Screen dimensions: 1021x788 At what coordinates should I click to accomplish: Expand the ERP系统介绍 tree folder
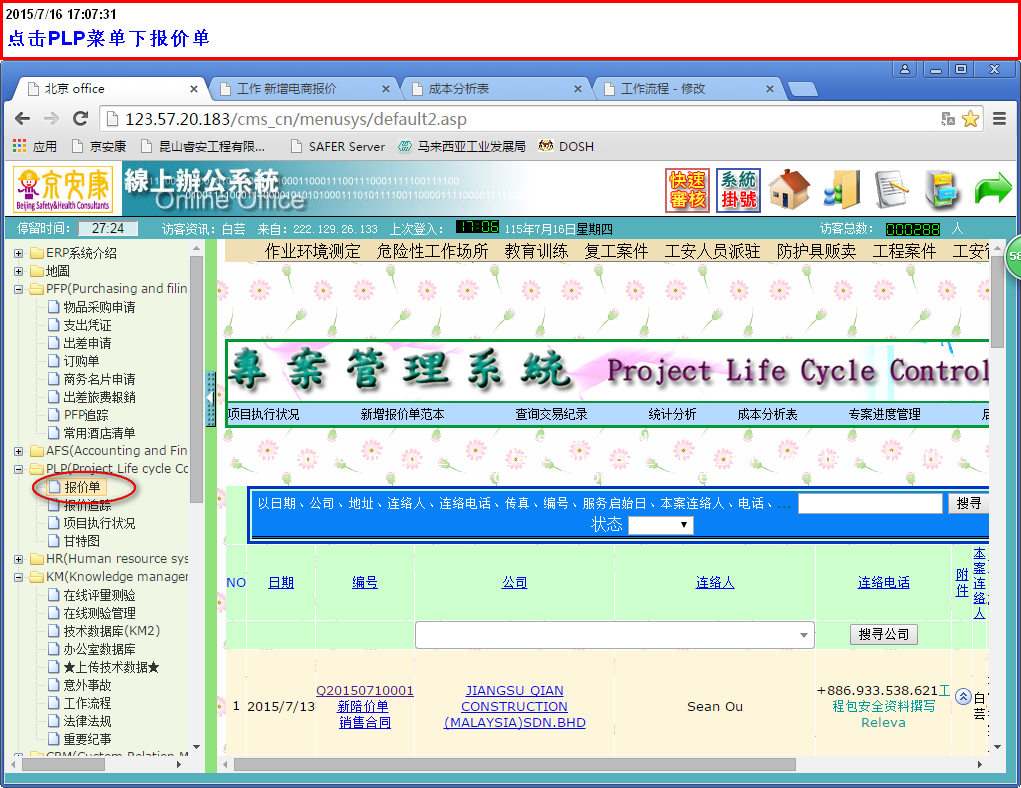[19, 253]
